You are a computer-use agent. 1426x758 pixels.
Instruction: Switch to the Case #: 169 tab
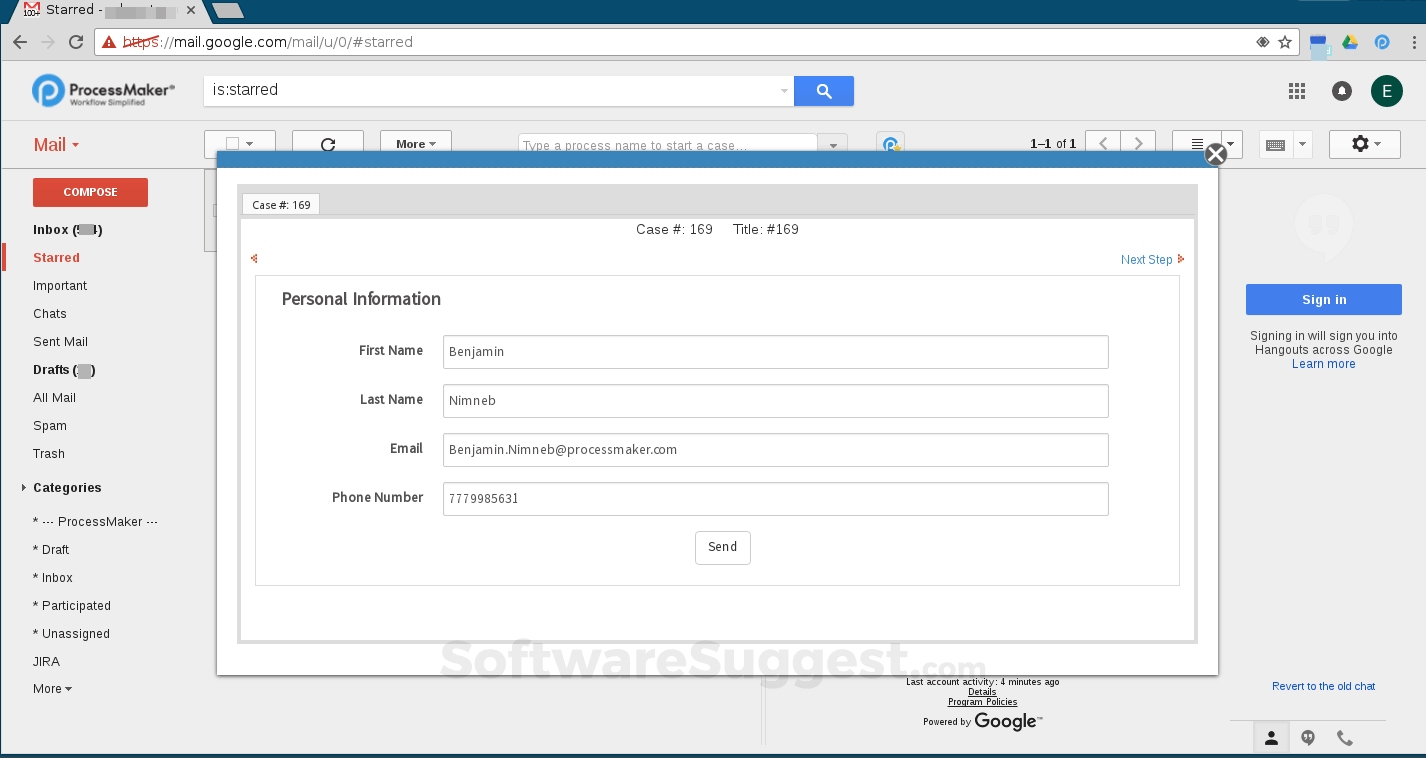pyautogui.click(x=280, y=203)
